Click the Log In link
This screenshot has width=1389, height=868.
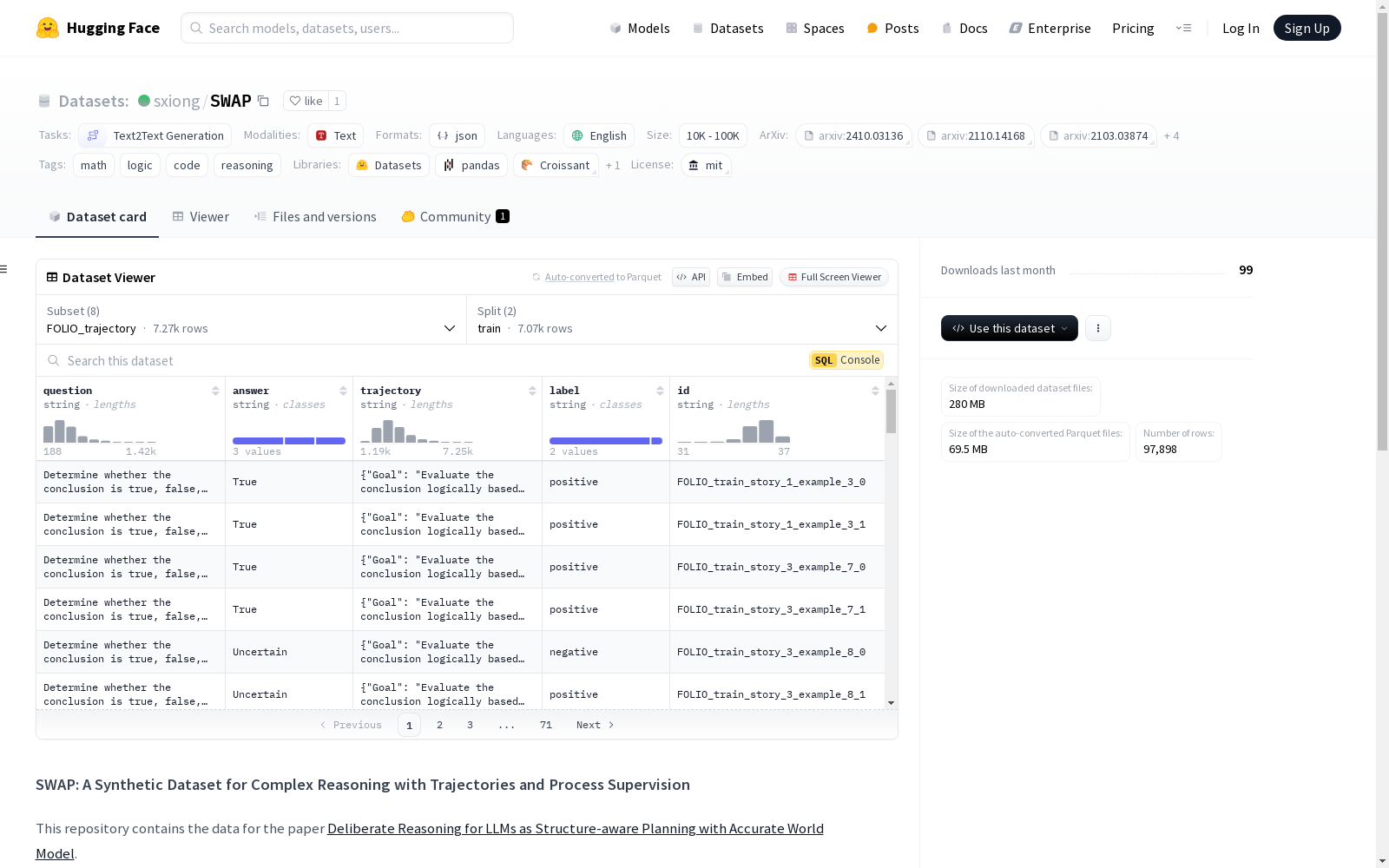[x=1241, y=28]
